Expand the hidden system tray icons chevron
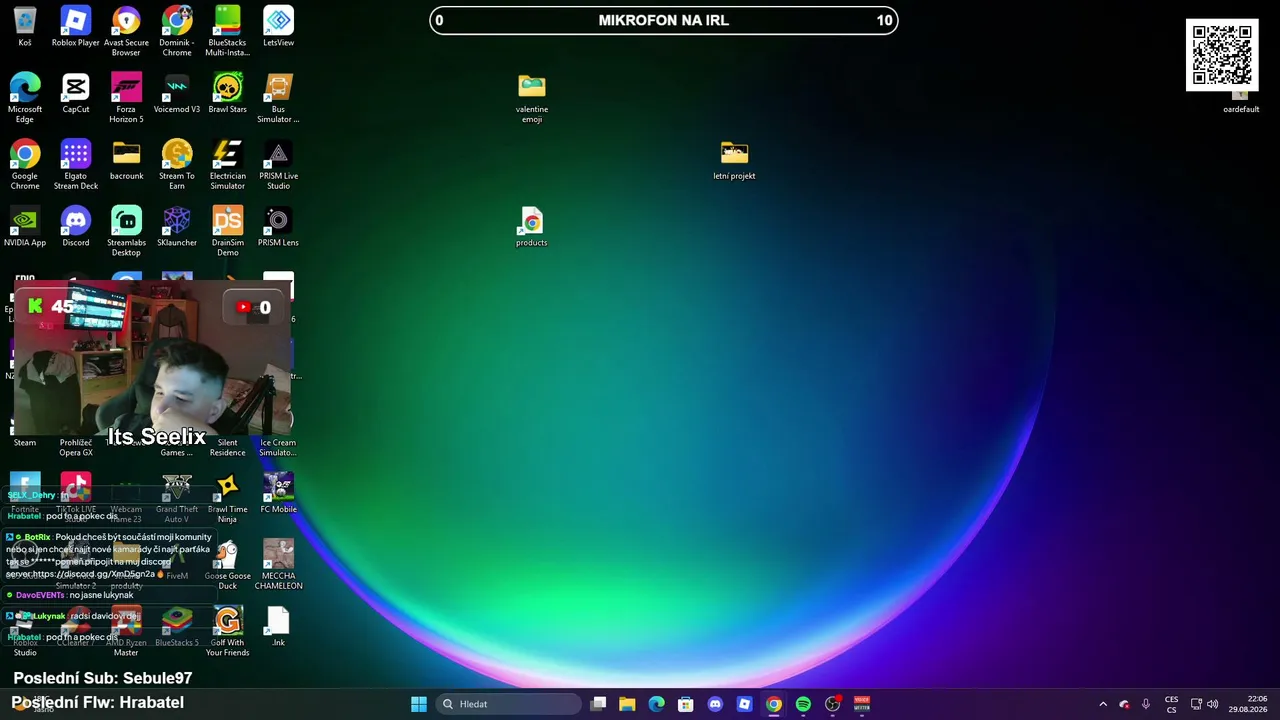This screenshot has height=720, width=1280. click(x=1103, y=704)
